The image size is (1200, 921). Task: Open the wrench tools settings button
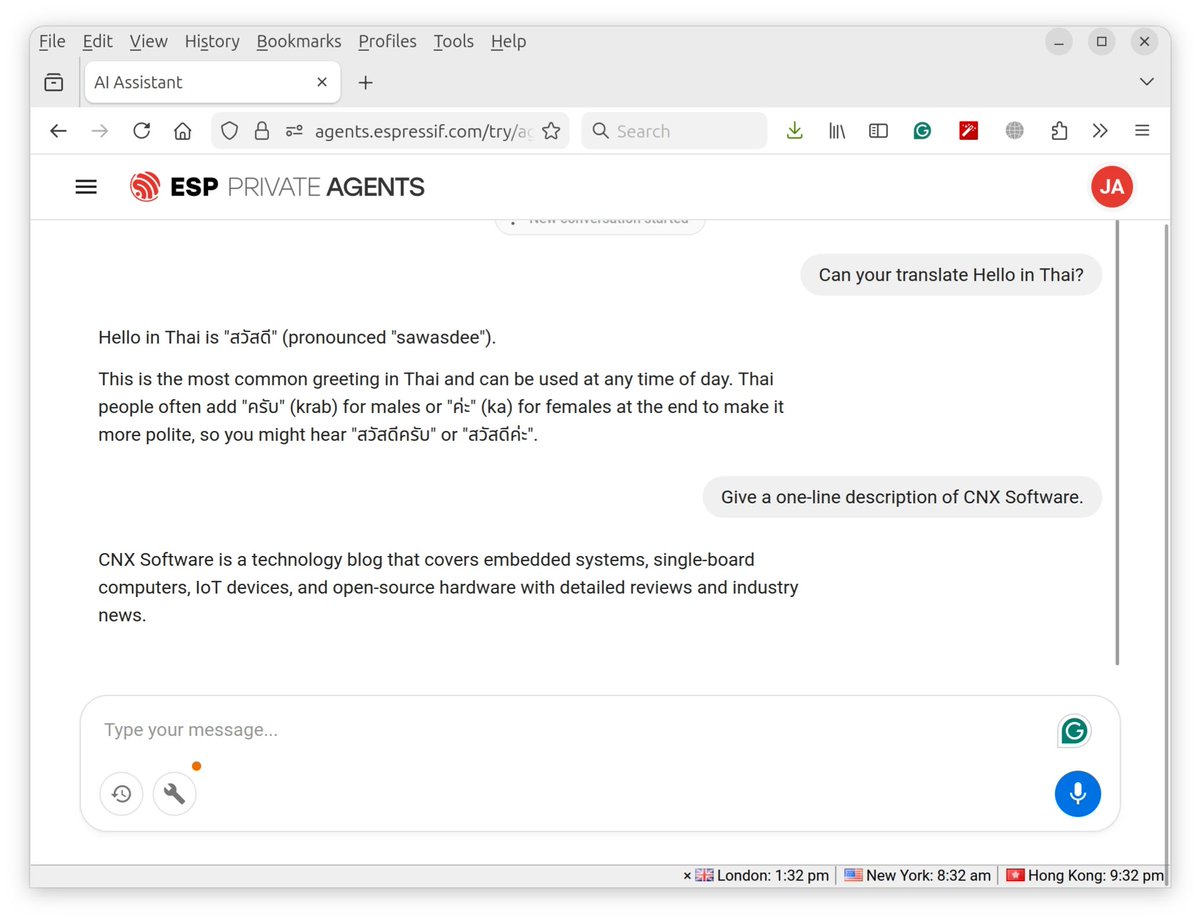174,794
